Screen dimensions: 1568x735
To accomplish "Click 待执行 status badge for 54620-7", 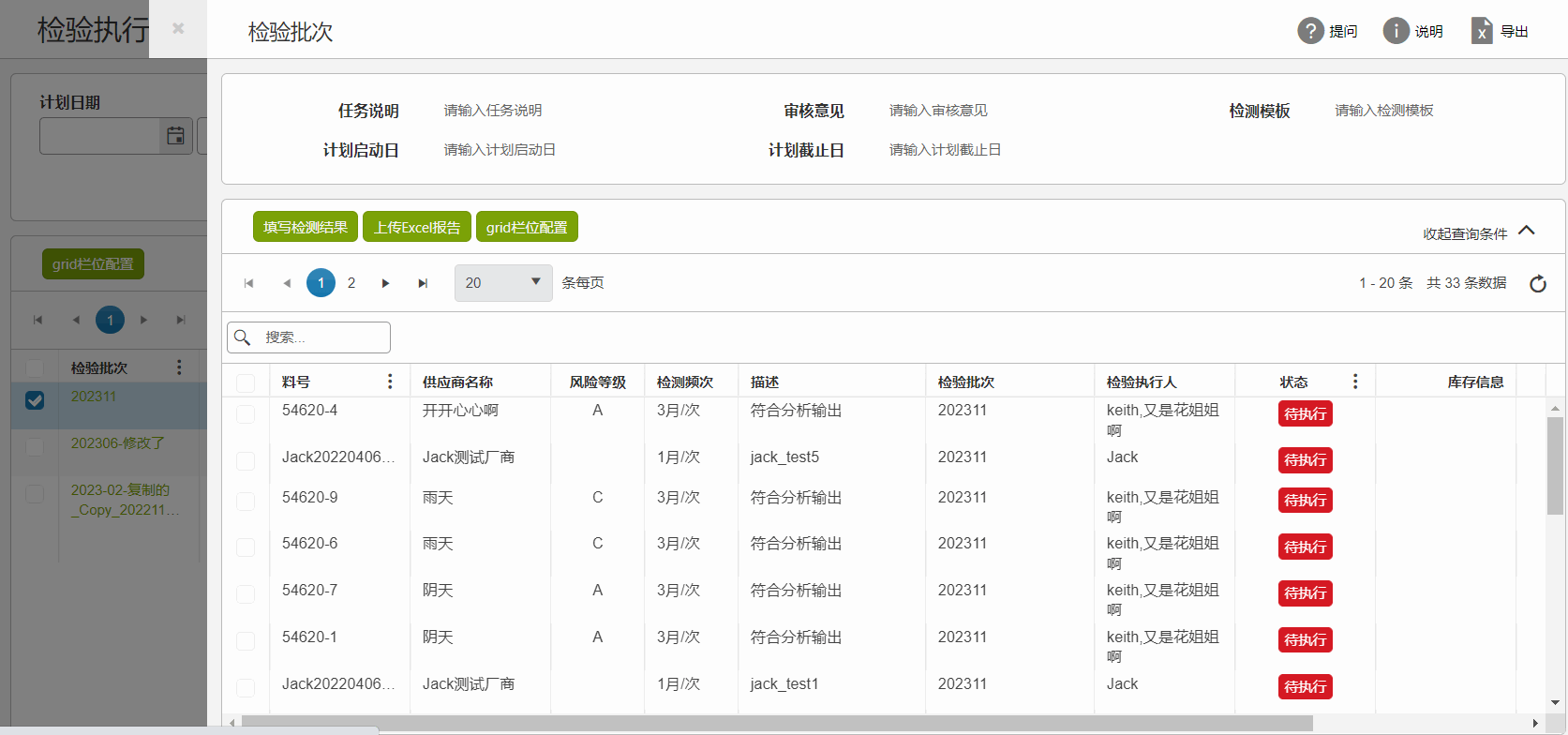I will [1305, 593].
